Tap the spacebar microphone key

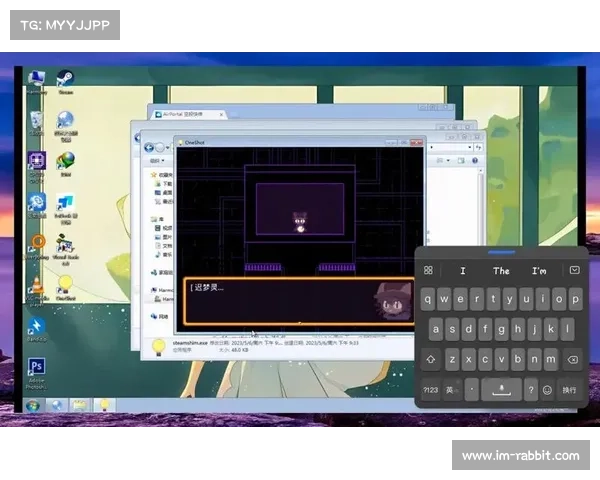pyautogui.click(x=501, y=390)
